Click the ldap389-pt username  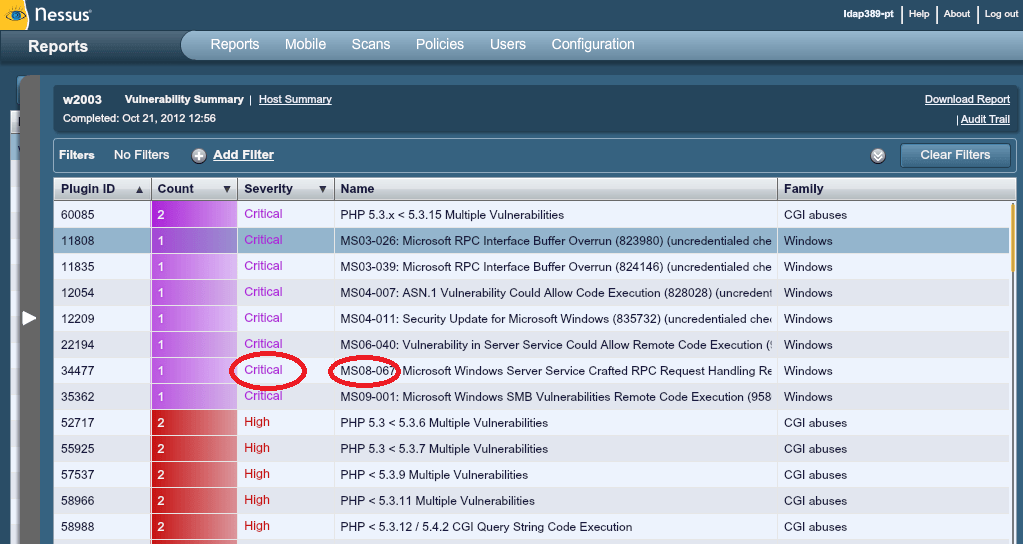coord(868,14)
